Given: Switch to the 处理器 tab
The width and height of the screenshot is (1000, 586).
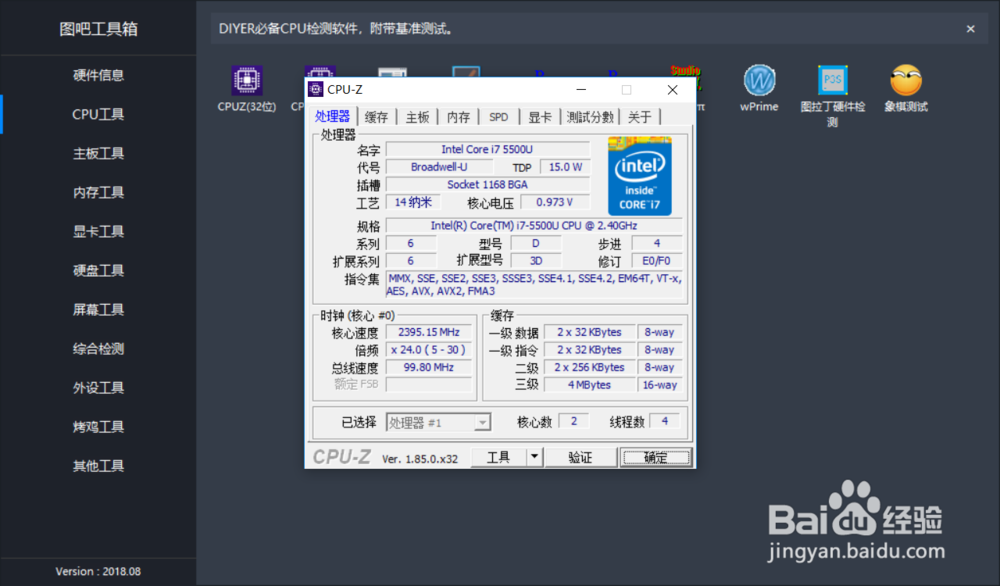Looking at the screenshot, I should coord(332,116).
